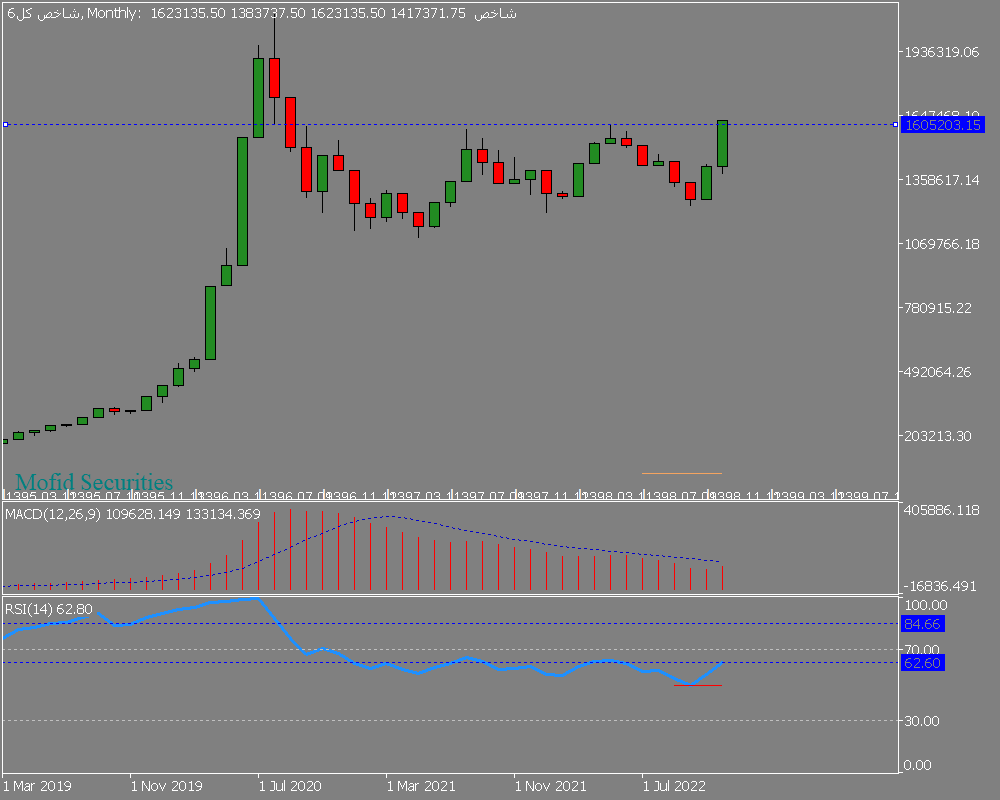Click the 1936319.06 price axis value
The height and width of the screenshot is (800, 1000).
coord(940,52)
